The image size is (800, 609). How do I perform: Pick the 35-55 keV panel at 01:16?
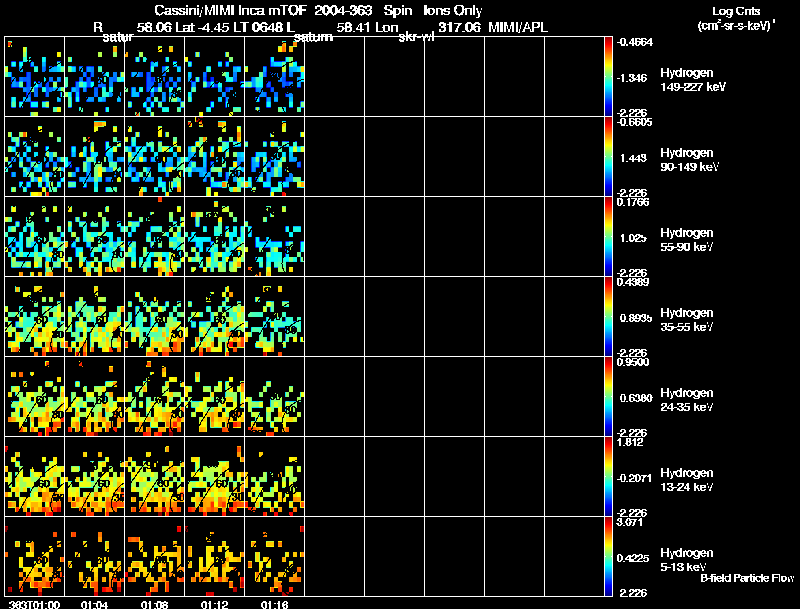pos(274,317)
